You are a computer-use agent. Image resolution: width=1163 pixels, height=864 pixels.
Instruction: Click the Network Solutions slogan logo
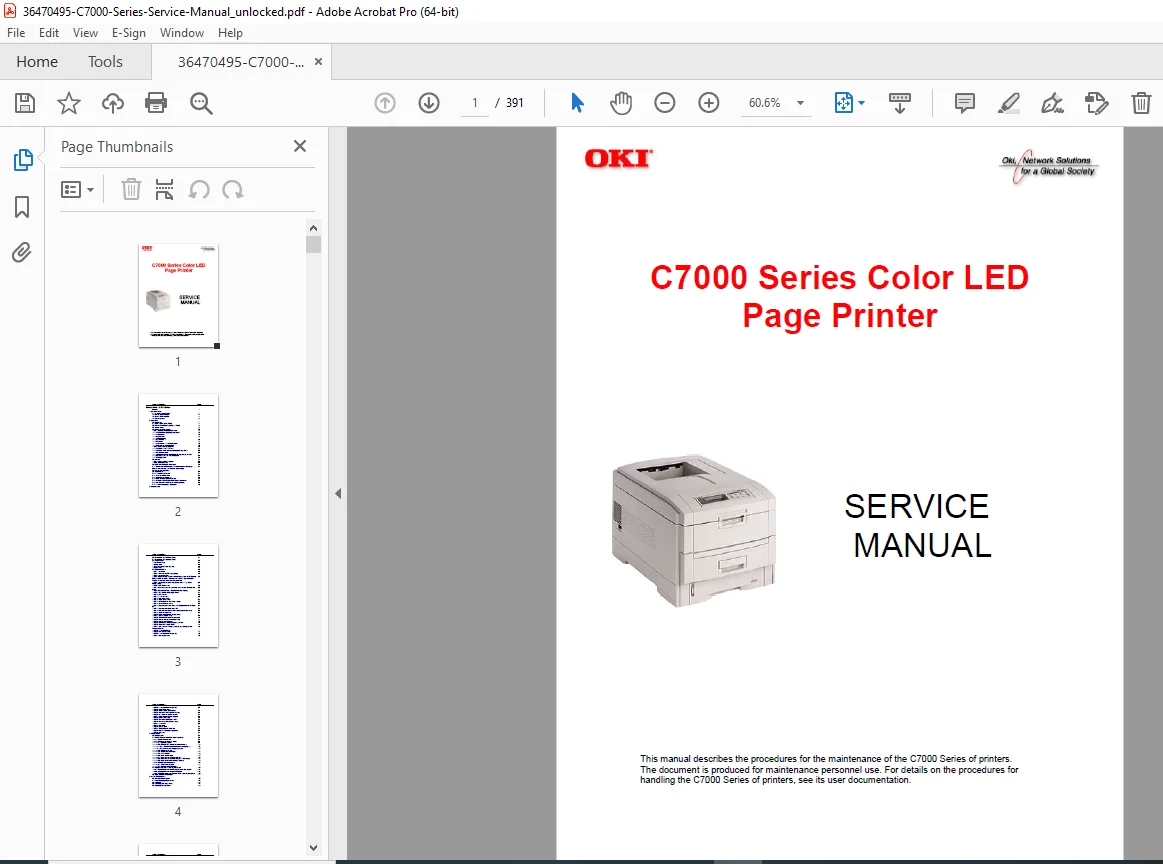point(1048,165)
